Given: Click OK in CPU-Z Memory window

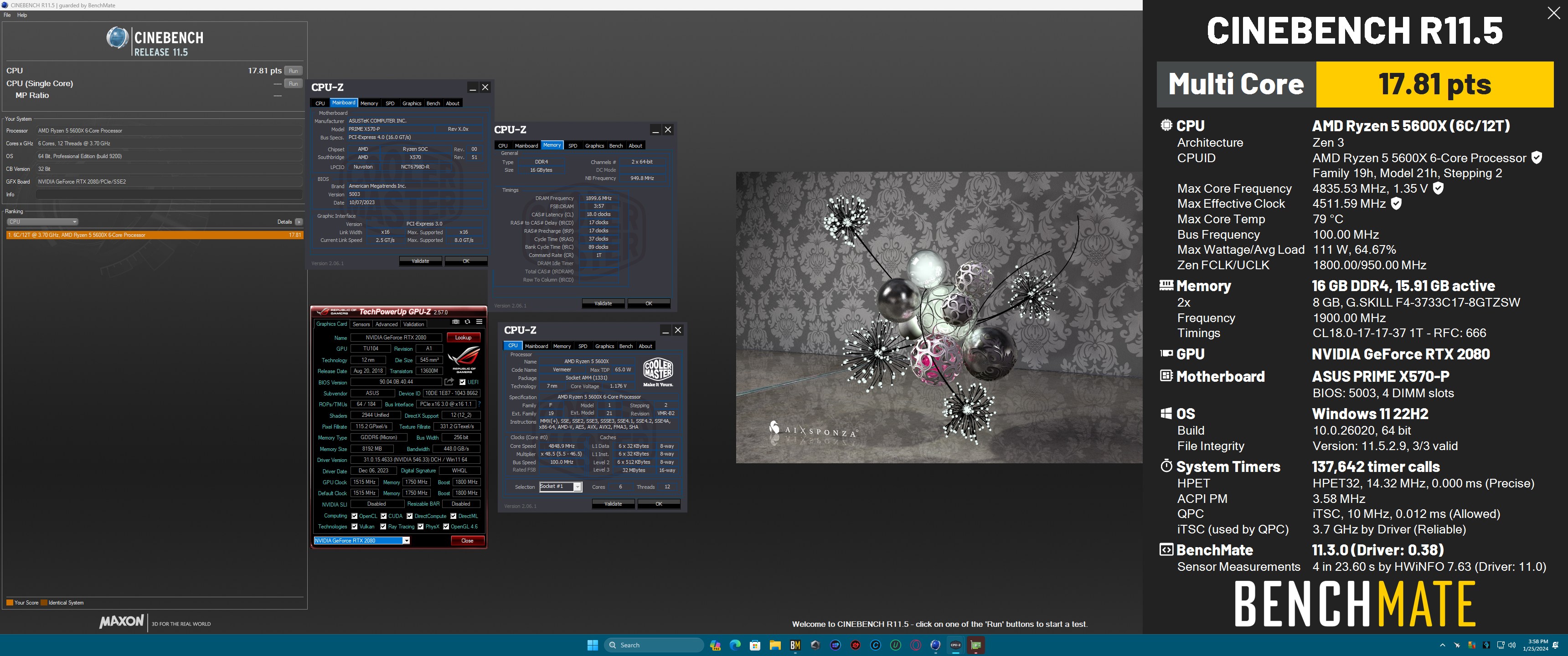Looking at the screenshot, I should pos(649,304).
